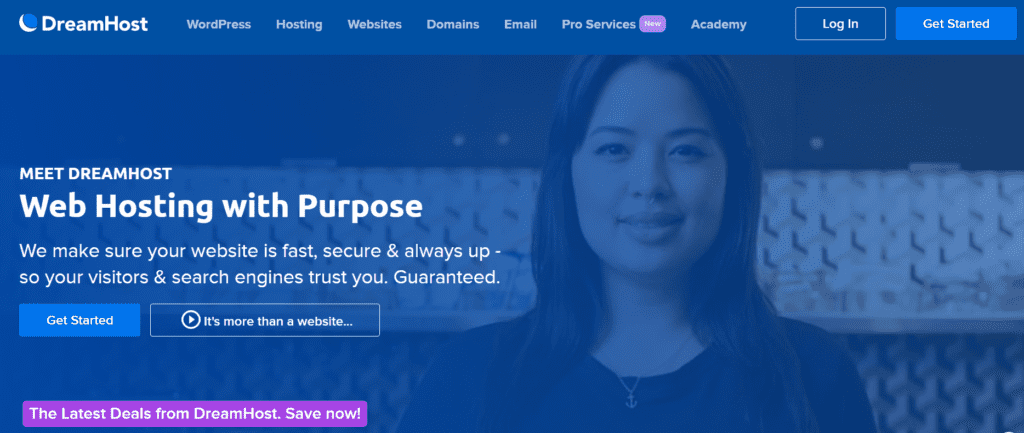Expand the Websites menu item
This screenshot has width=1024, height=433.
[x=374, y=24]
